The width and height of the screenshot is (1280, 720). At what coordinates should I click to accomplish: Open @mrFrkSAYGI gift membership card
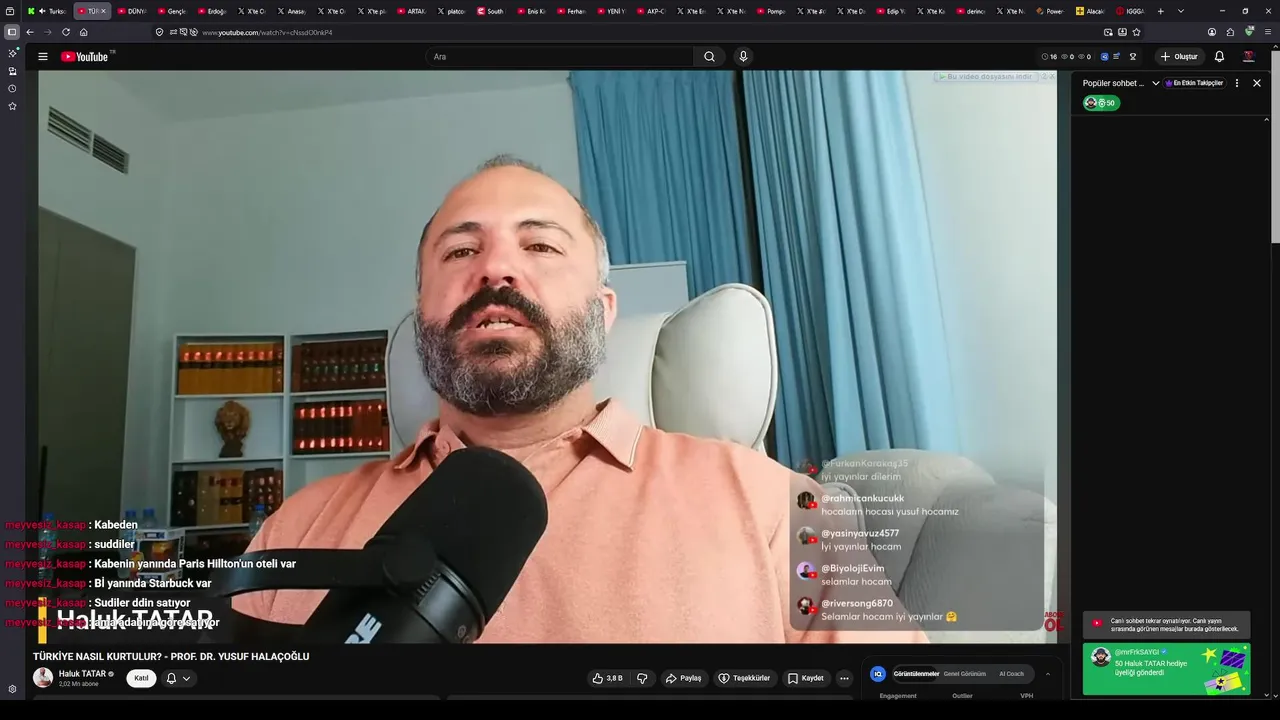point(1166,668)
